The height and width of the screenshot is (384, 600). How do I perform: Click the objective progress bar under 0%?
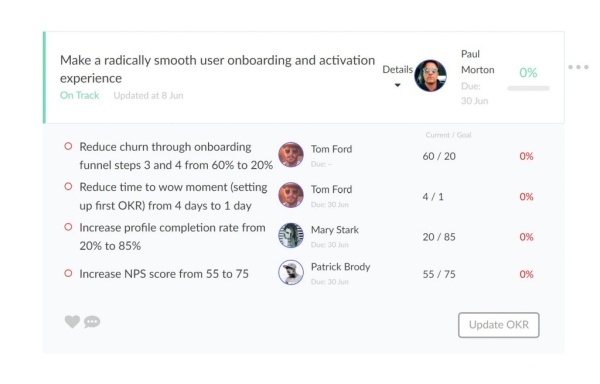coord(528,88)
